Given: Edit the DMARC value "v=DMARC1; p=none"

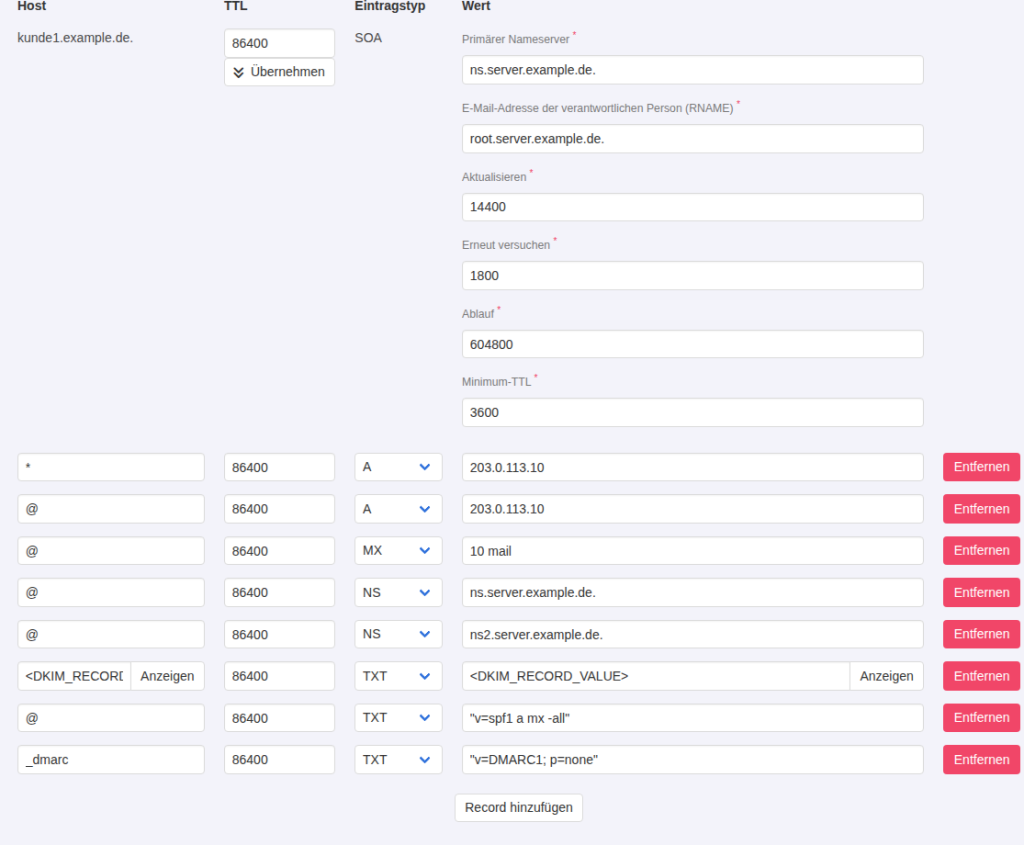Looking at the screenshot, I should click(x=692, y=759).
